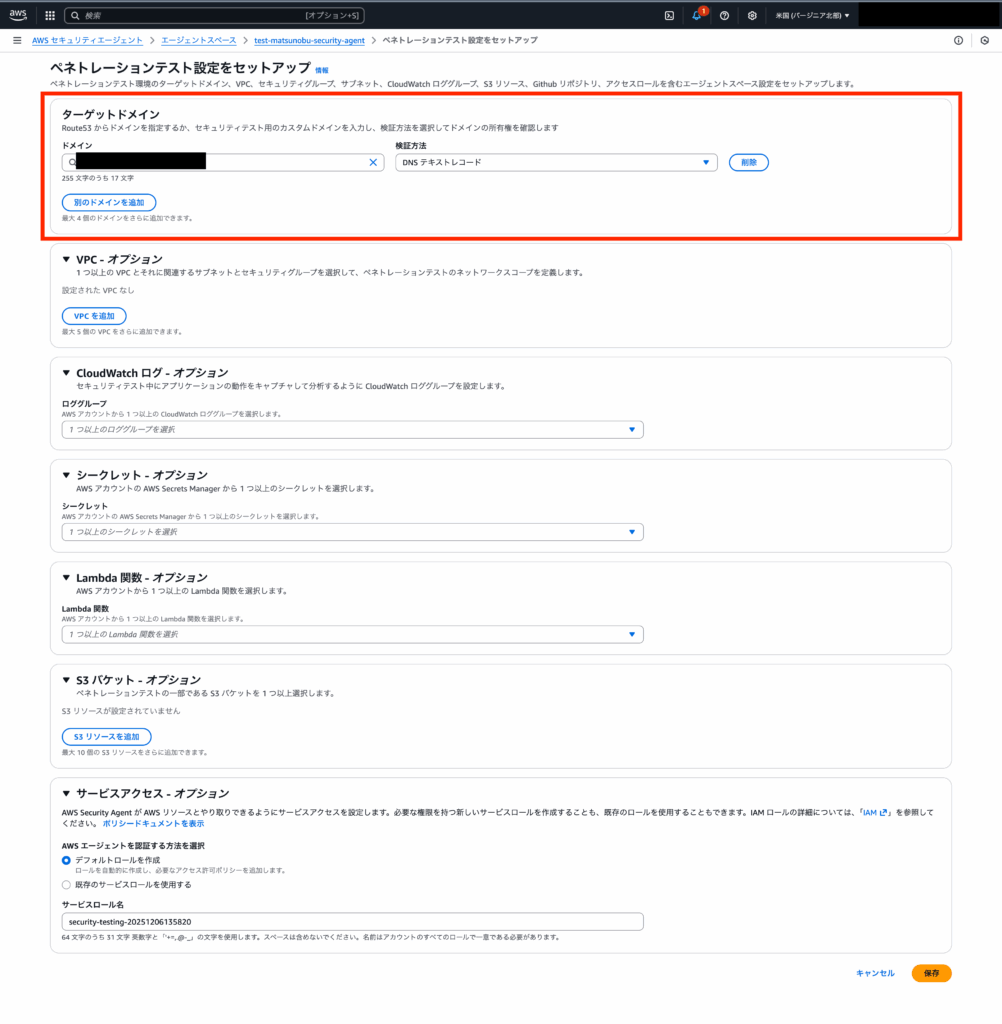
Task: Collapse the VPC オプション section
Action: (67, 260)
